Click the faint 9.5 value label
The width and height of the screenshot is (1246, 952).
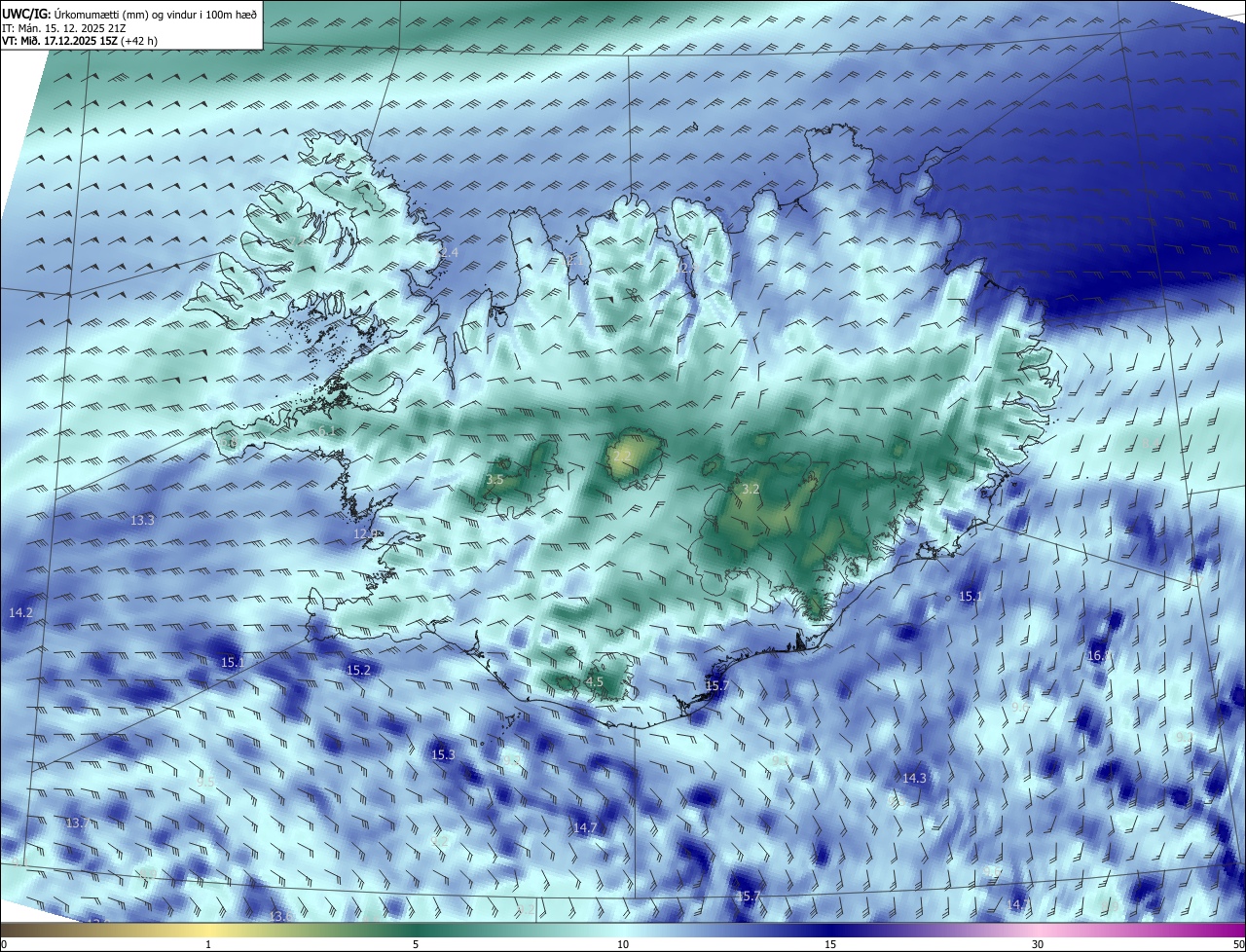point(204,781)
